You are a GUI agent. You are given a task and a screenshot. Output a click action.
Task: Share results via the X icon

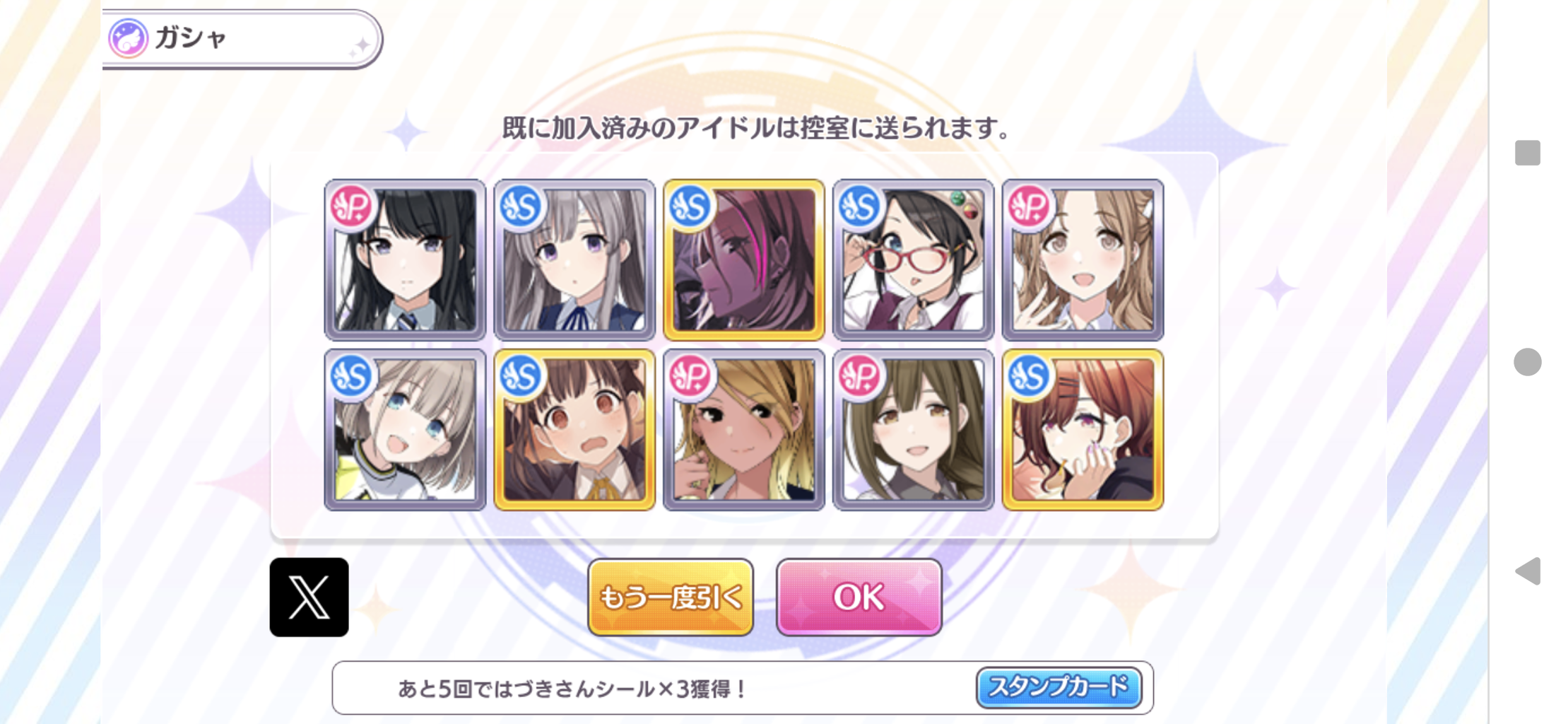(x=309, y=597)
